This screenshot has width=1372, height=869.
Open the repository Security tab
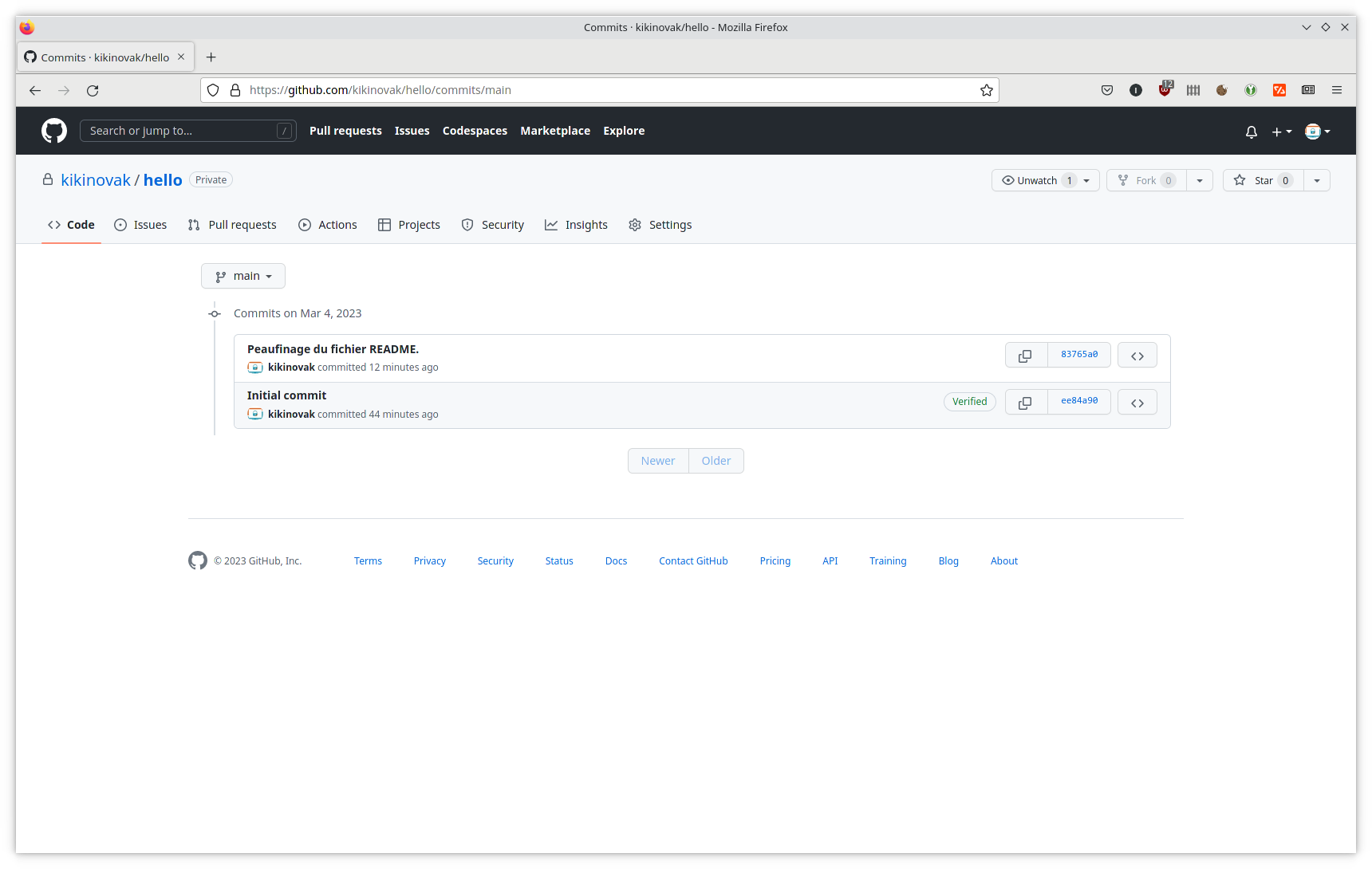point(493,225)
